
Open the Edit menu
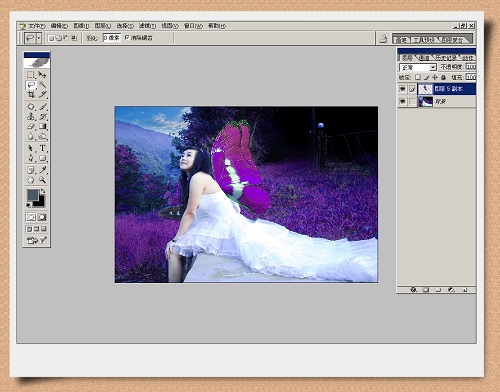pyautogui.click(x=59, y=26)
